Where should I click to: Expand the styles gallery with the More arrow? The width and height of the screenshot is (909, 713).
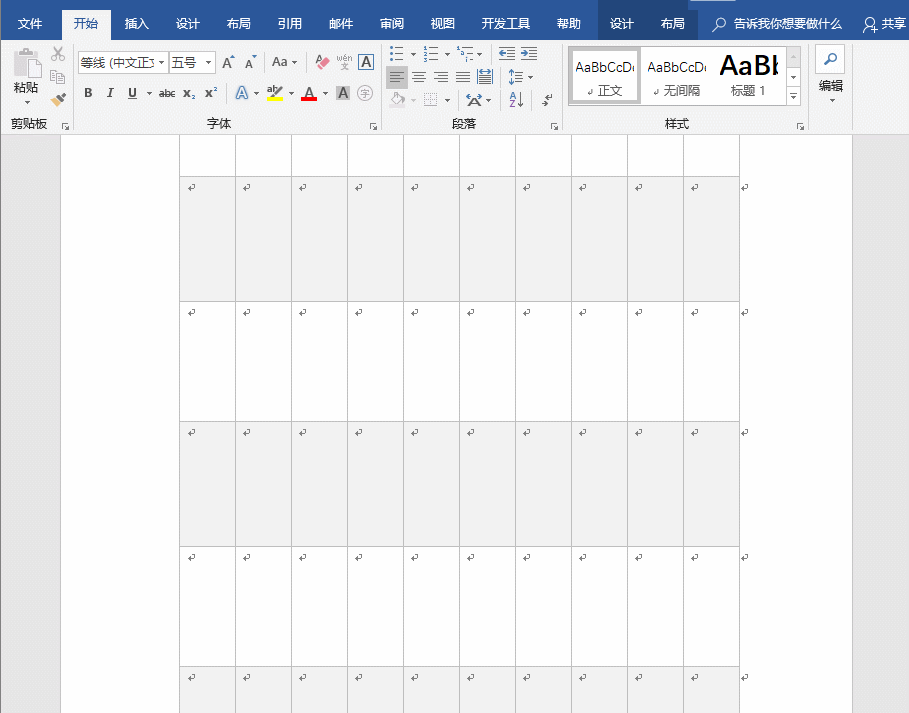(794, 96)
